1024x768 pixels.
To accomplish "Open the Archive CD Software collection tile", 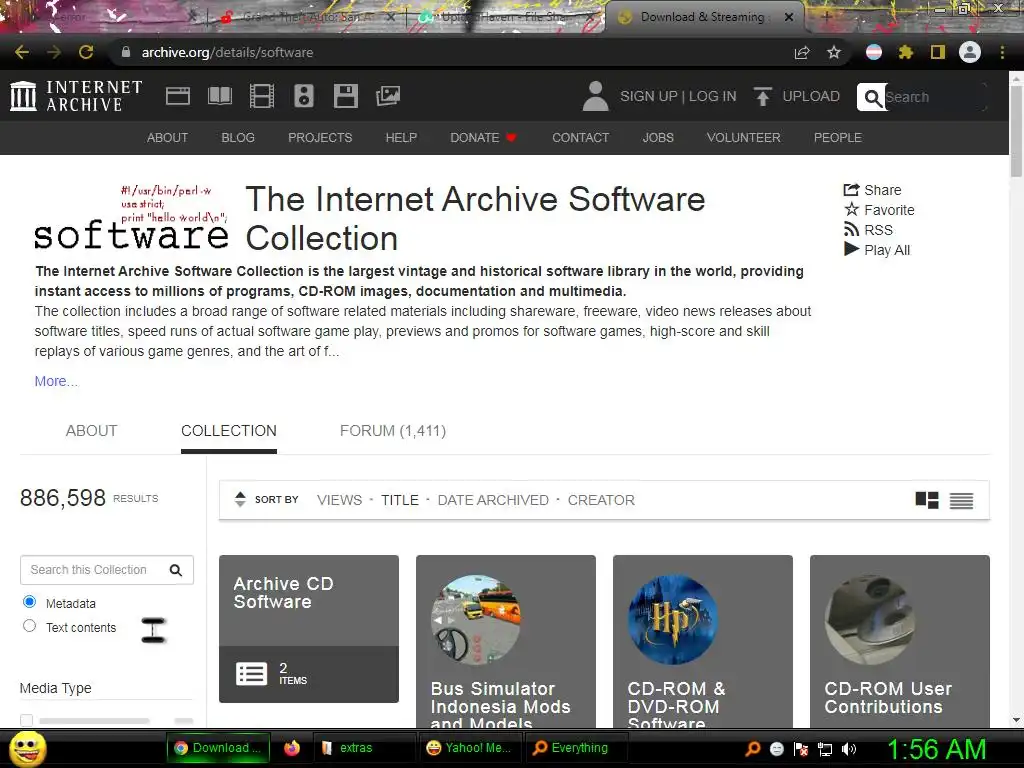I will [309, 629].
